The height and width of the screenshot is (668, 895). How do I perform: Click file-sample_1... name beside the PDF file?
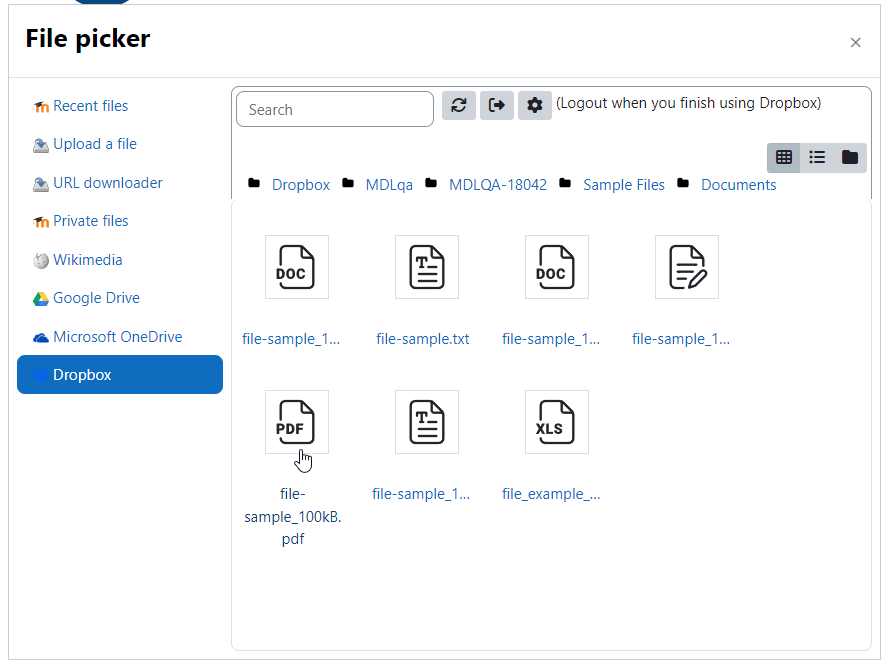pos(421,494)
